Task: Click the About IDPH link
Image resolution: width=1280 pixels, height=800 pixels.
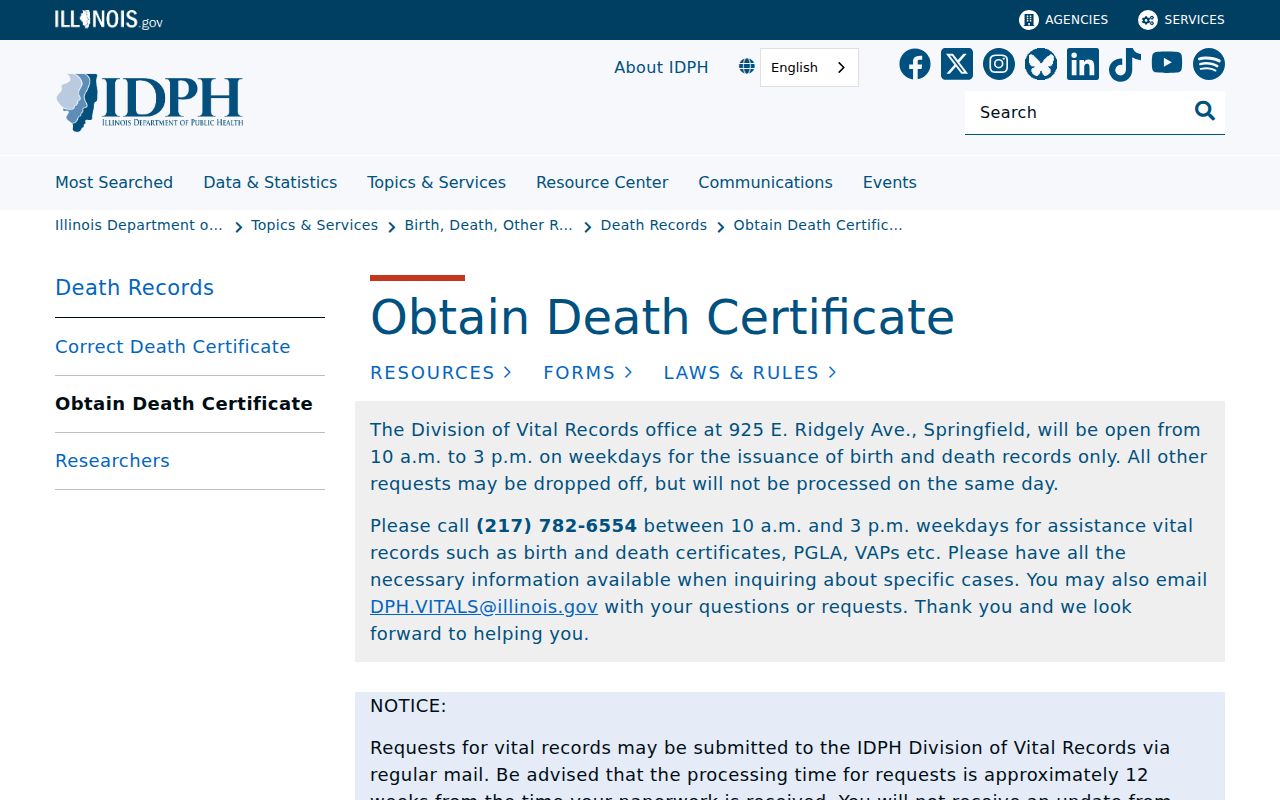Action: click(661, 67)
